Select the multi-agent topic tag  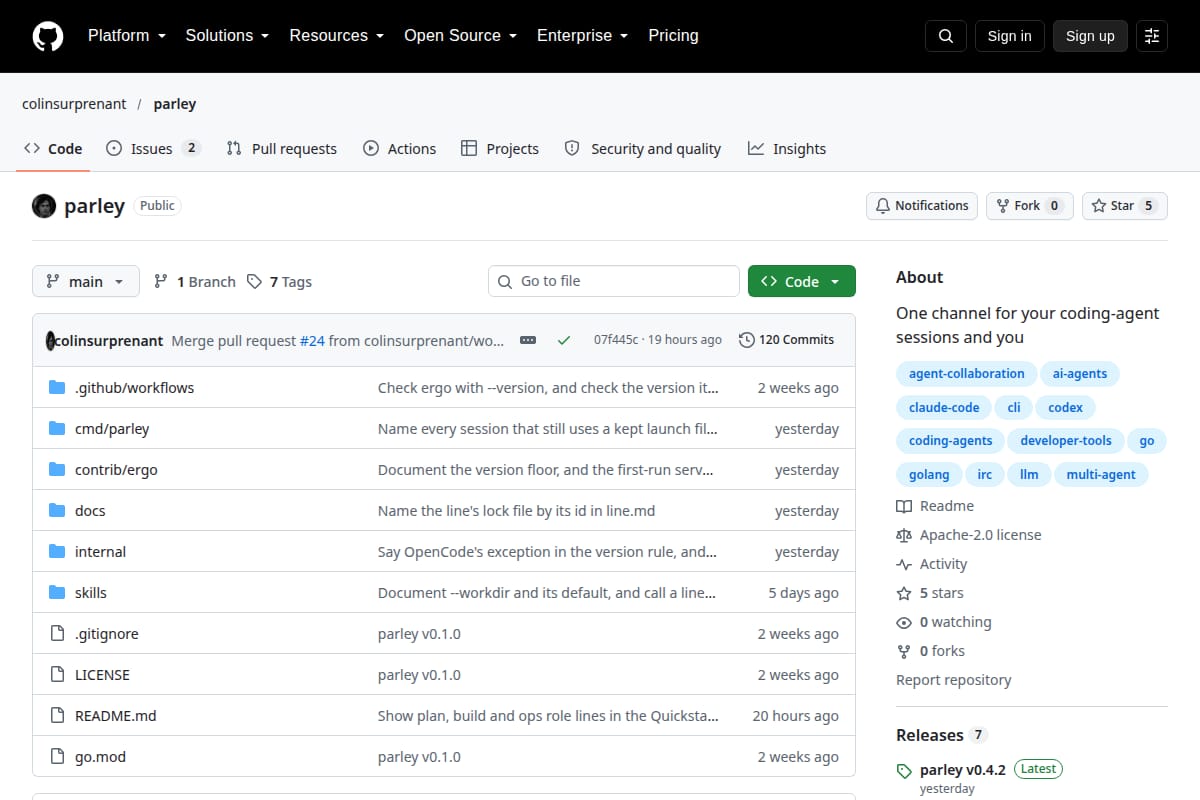[x=1101, y=474]
